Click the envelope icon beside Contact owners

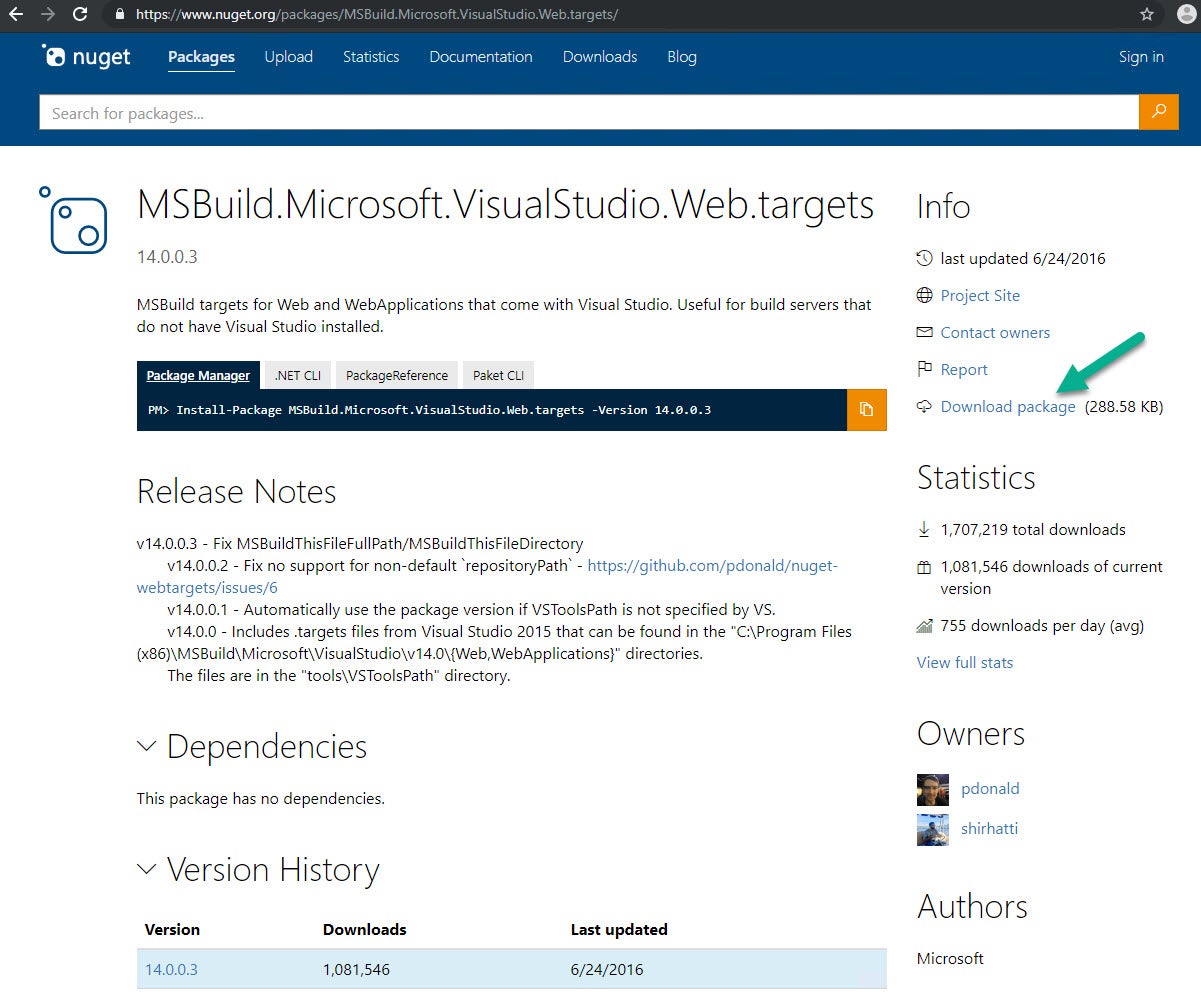924,332
